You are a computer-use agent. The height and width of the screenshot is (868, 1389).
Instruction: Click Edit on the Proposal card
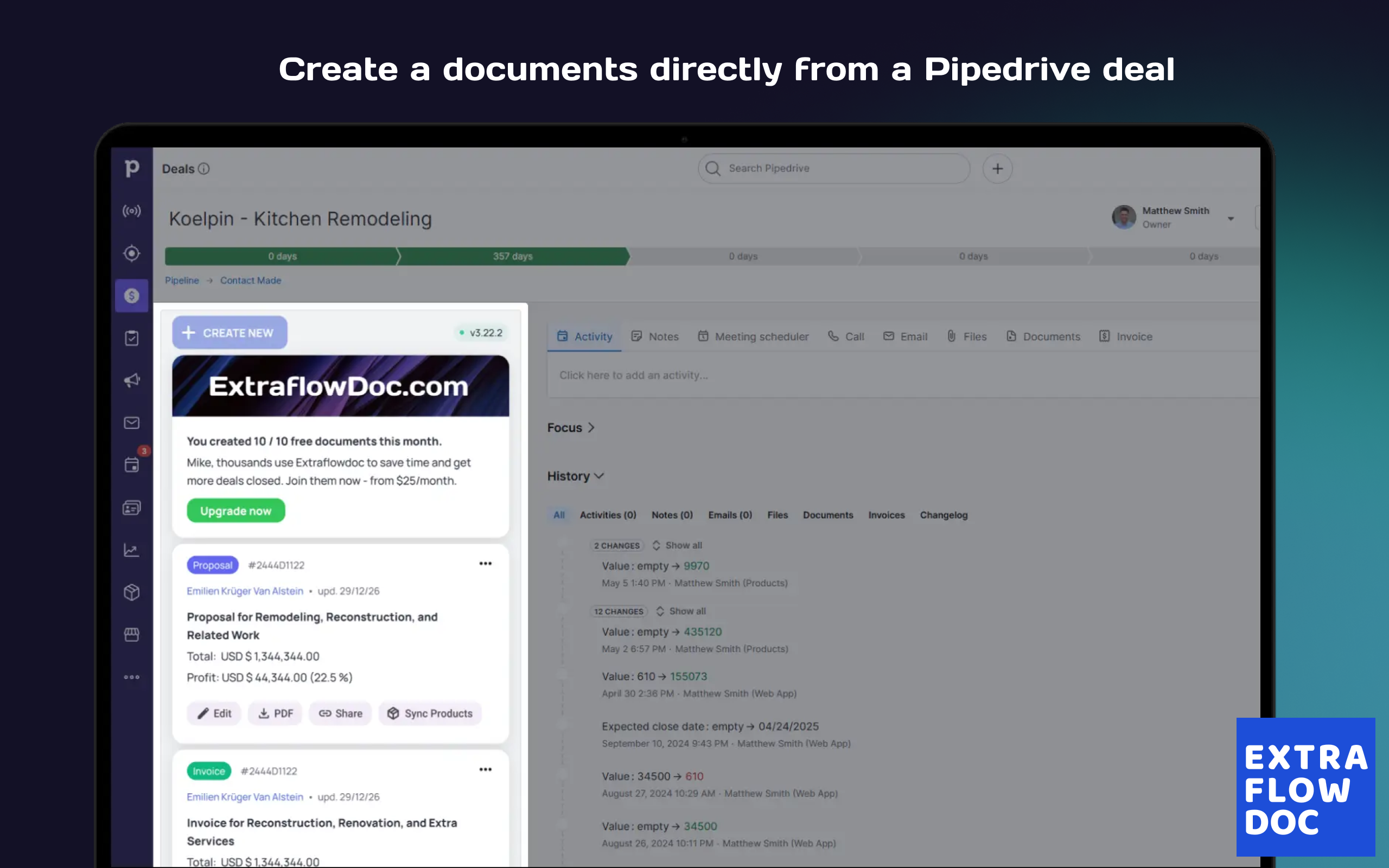[214, 713]
